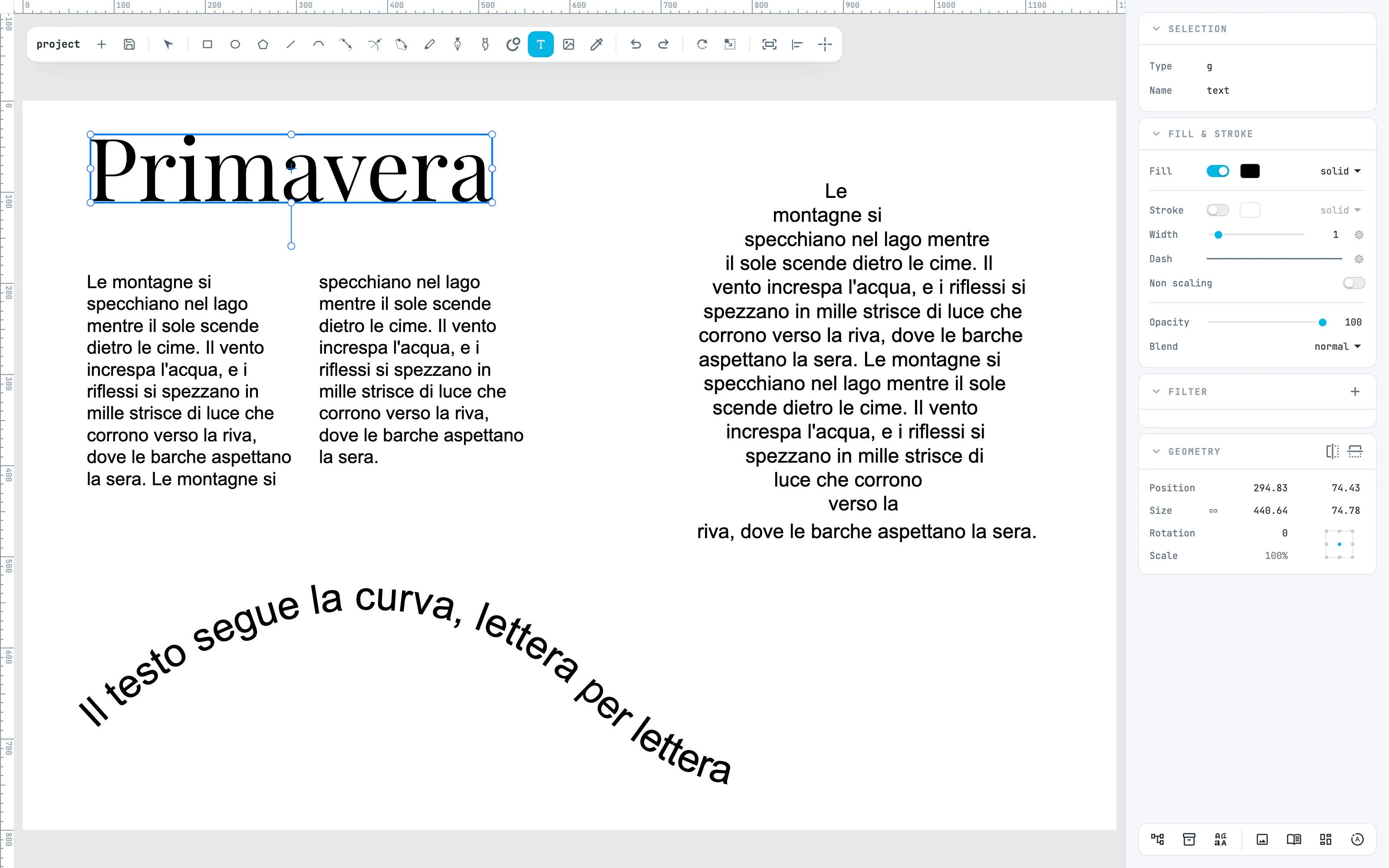Click the black Fill color swatch
Screen dimensions: 1389x868
pos(1250,171)
